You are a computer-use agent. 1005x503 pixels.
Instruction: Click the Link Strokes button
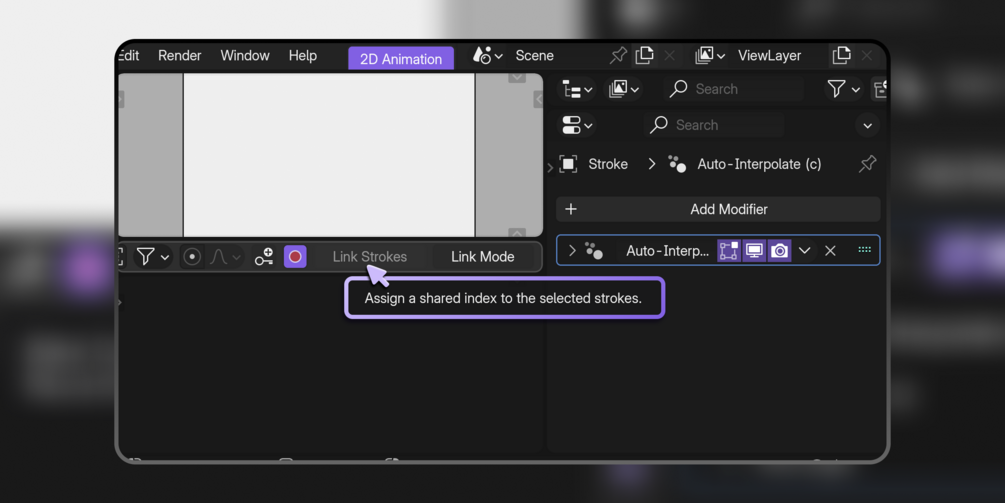tap(369, 257)
